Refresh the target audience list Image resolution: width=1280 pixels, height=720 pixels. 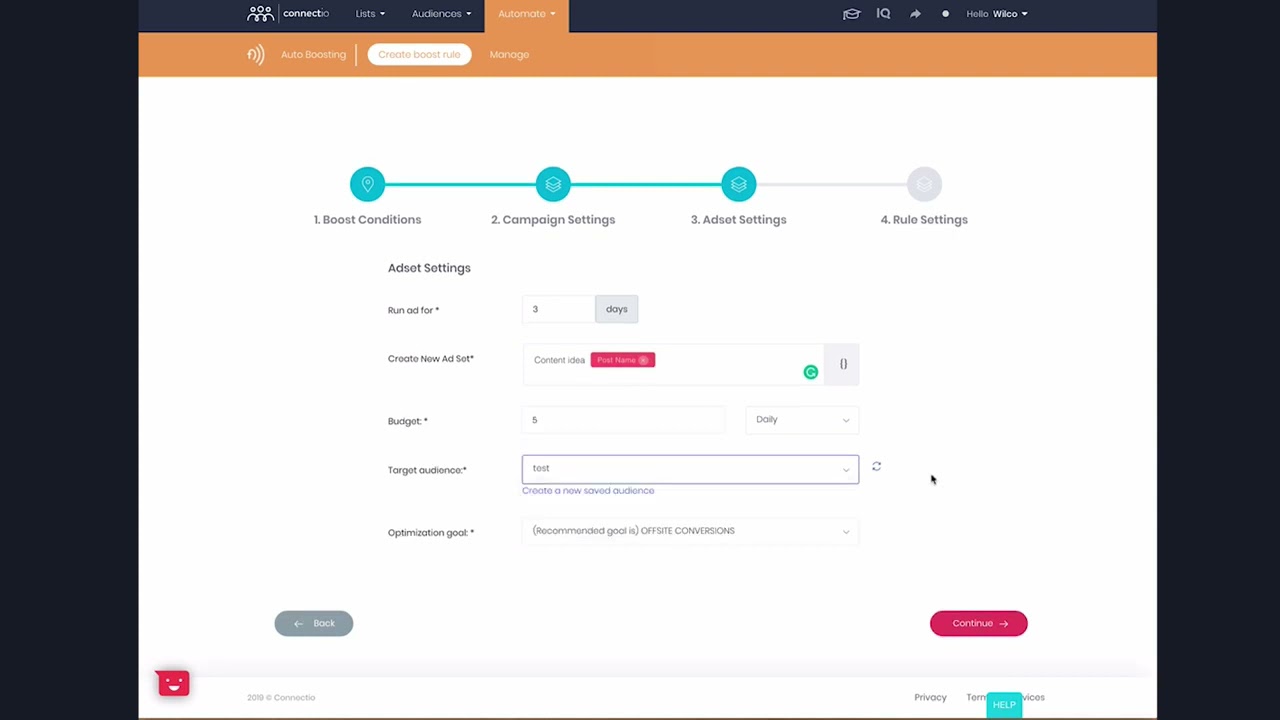point(876,467)
